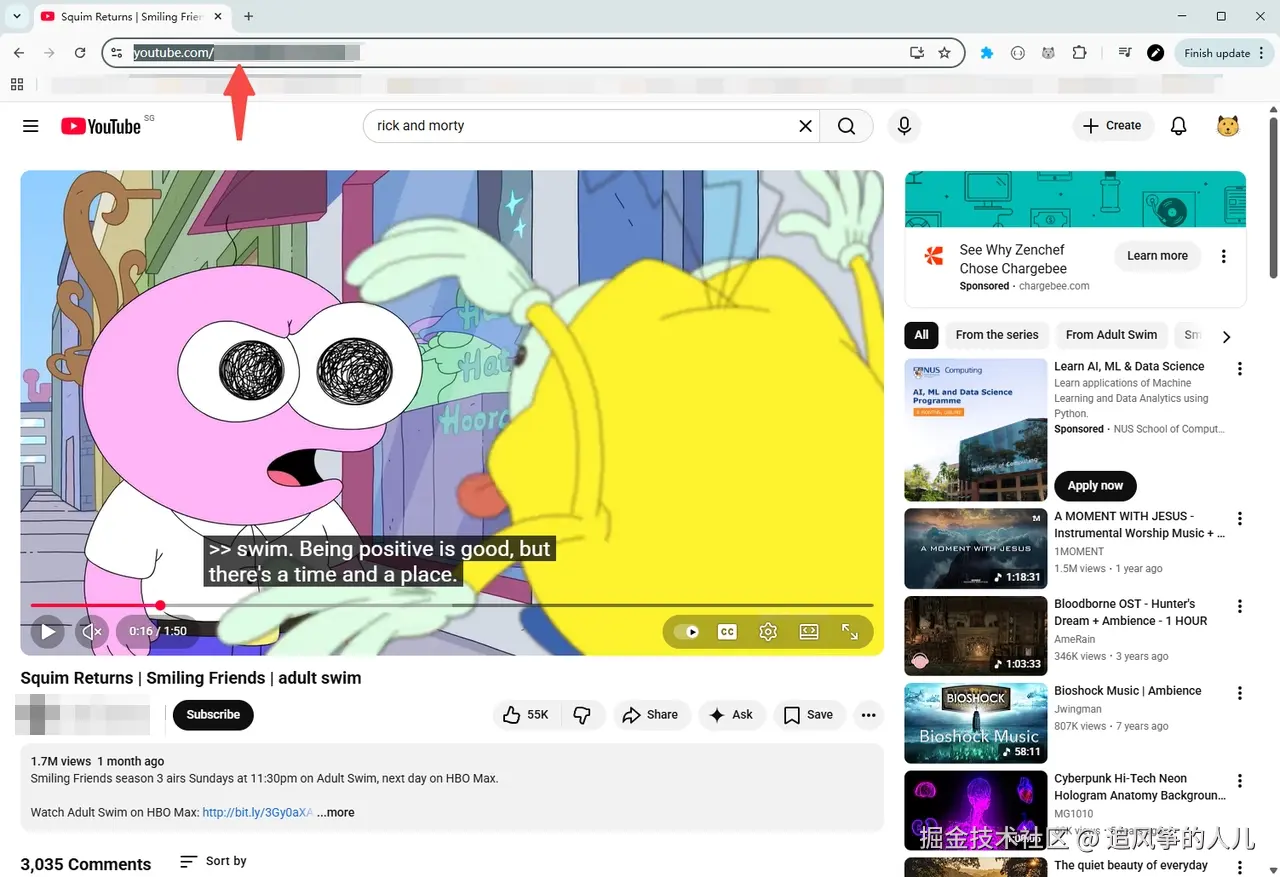Play the video
This screenshot has width=1280, height=877.
point(47,632)
